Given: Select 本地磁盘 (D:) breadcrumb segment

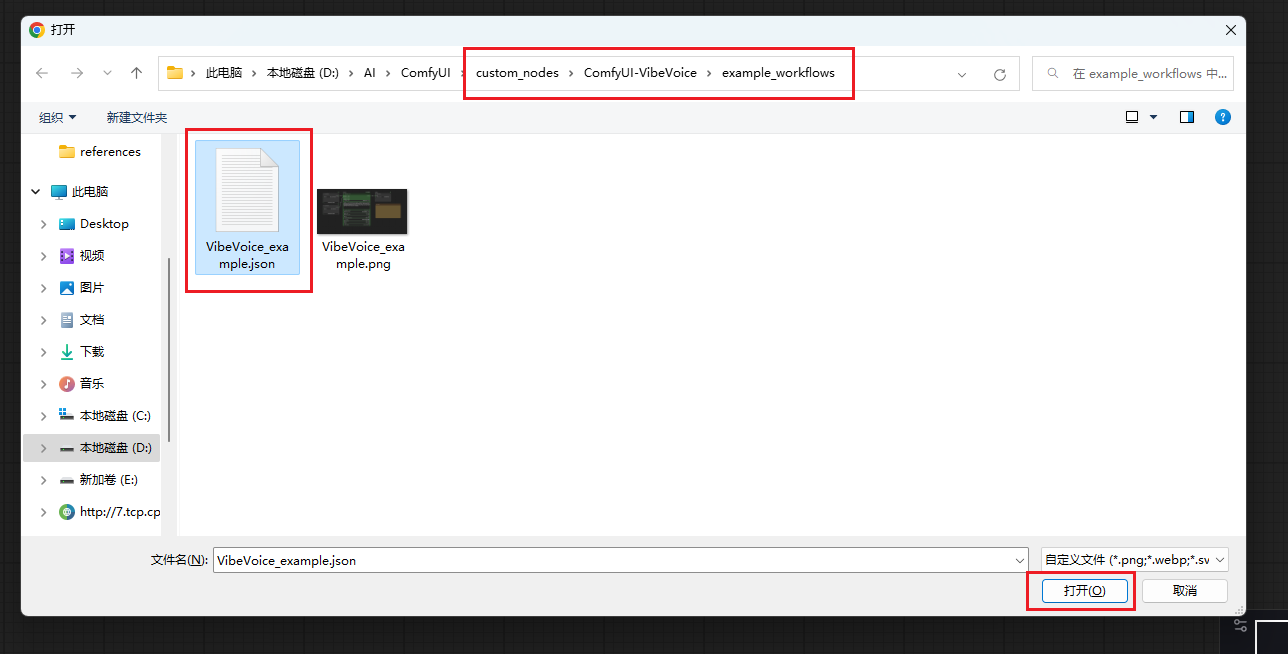Looking at the screenshot, I should 303,73.
